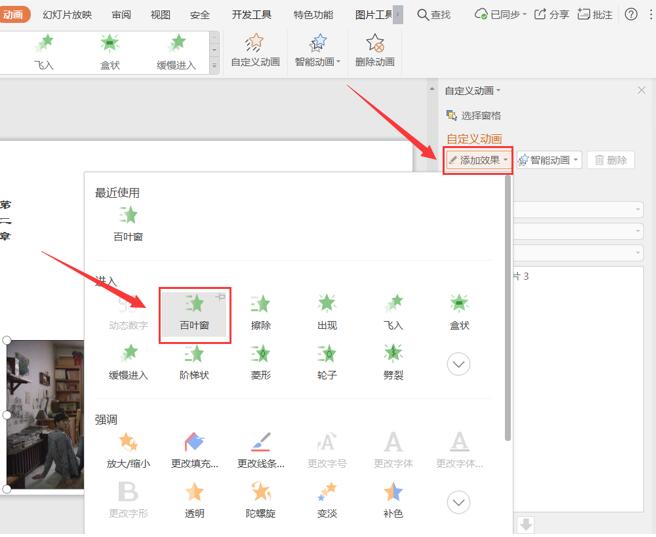Screen dimensions: 656x537
Task: Apply 盒状 animation from ribbon gallery
Action: tap(110, 52)
